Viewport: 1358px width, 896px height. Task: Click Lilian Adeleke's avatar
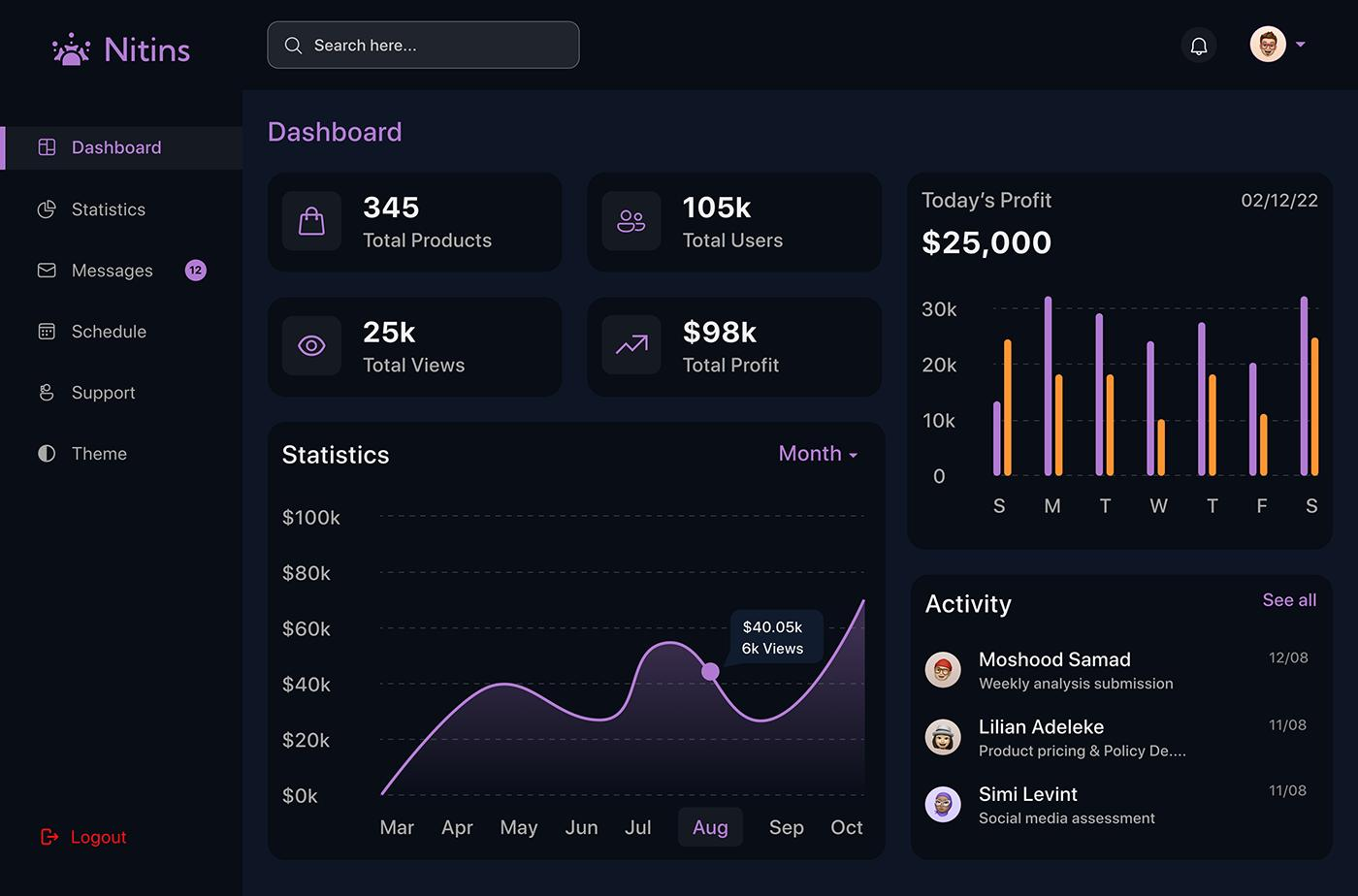pyautogui.click(x=943, y=737)
